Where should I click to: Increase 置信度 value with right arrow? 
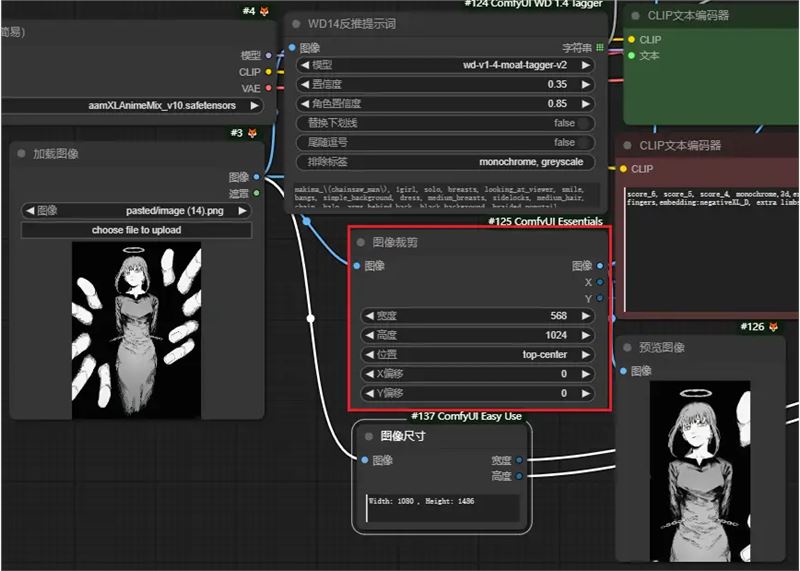coord(586,84)
